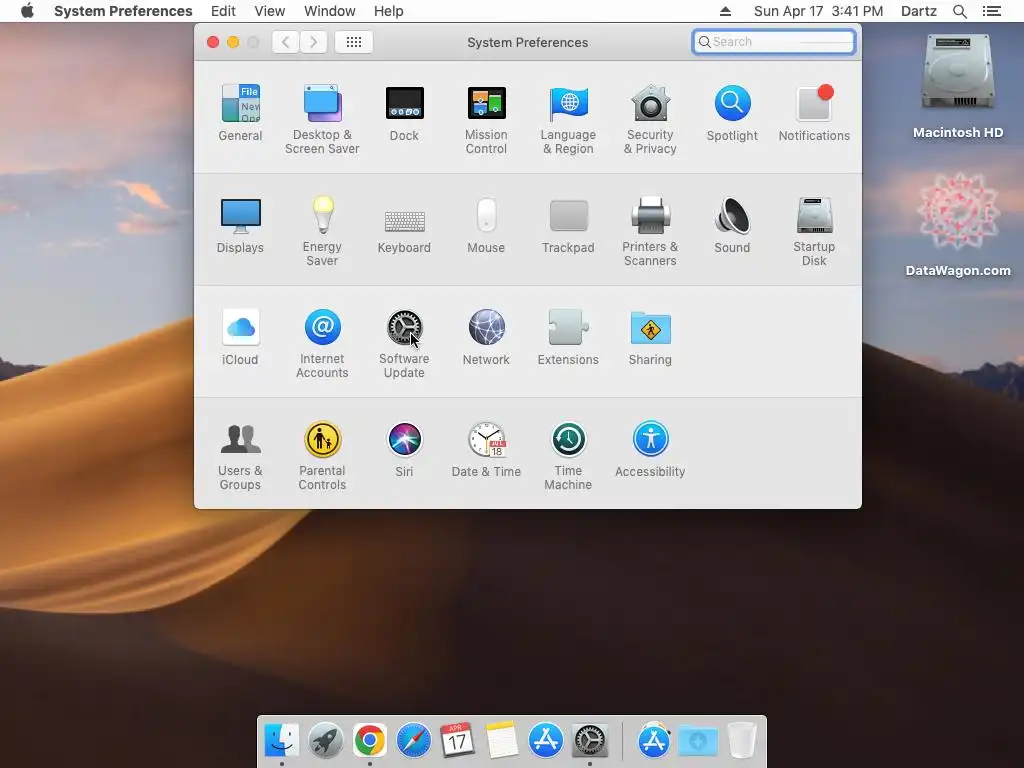
Task: Click the forward navigation arrow
Action: pyautogui.click(x=313, y=42)
